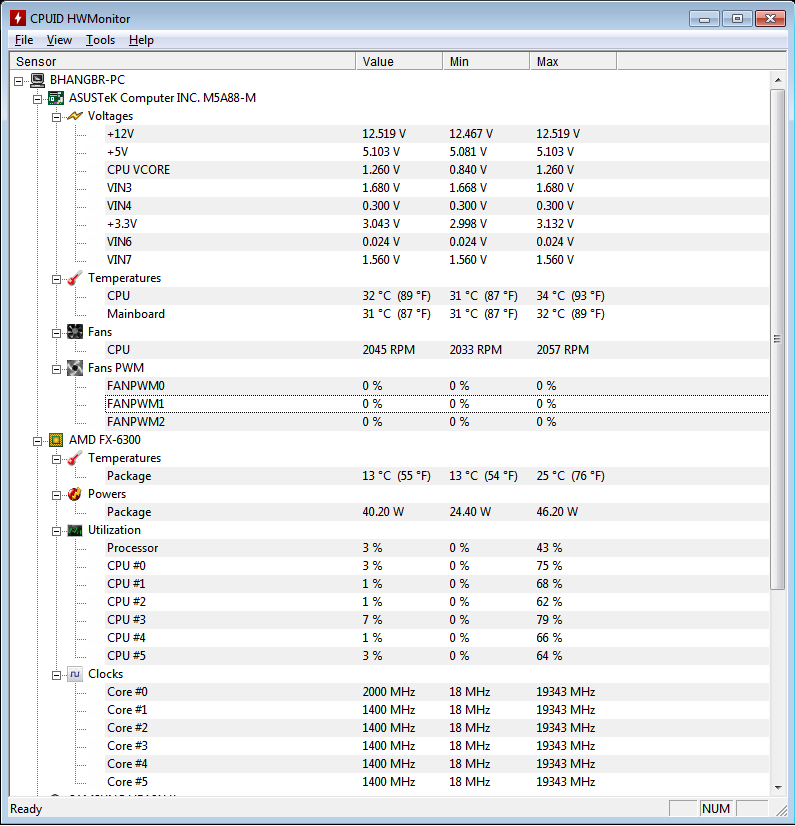
Task: Click the 0.840 V minimum value
Action: (x=468, y=170)
